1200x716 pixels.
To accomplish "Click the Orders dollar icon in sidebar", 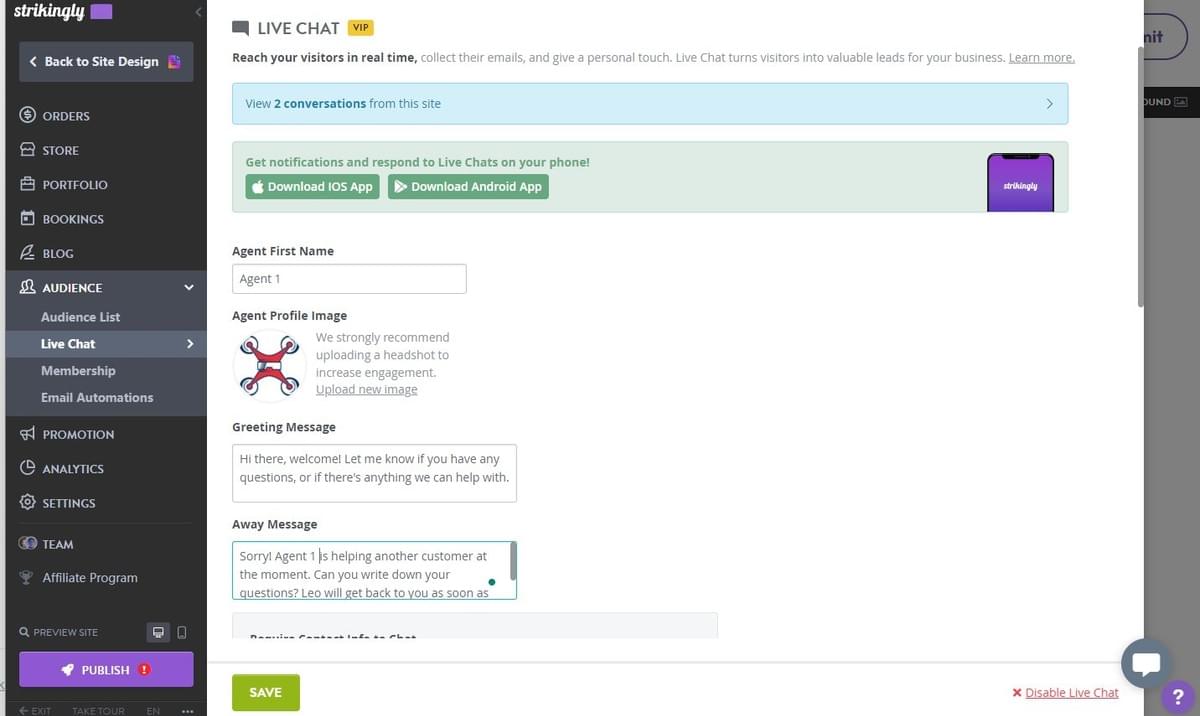I will tap(28, 115).
